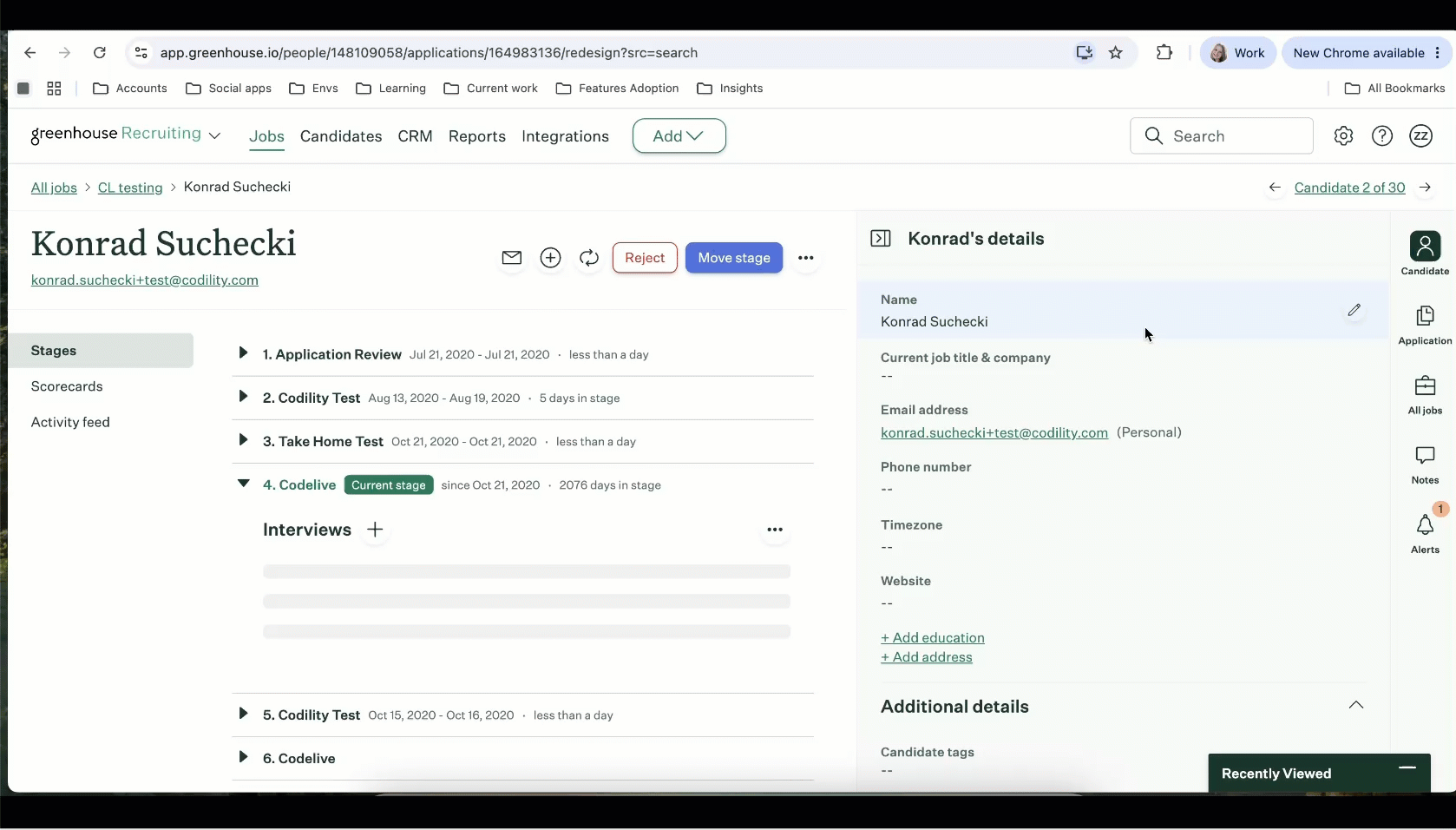Viewport: 1456px width, 830px height.
Task: Collapse the Codelive current stage
Action: coord(243,484)
